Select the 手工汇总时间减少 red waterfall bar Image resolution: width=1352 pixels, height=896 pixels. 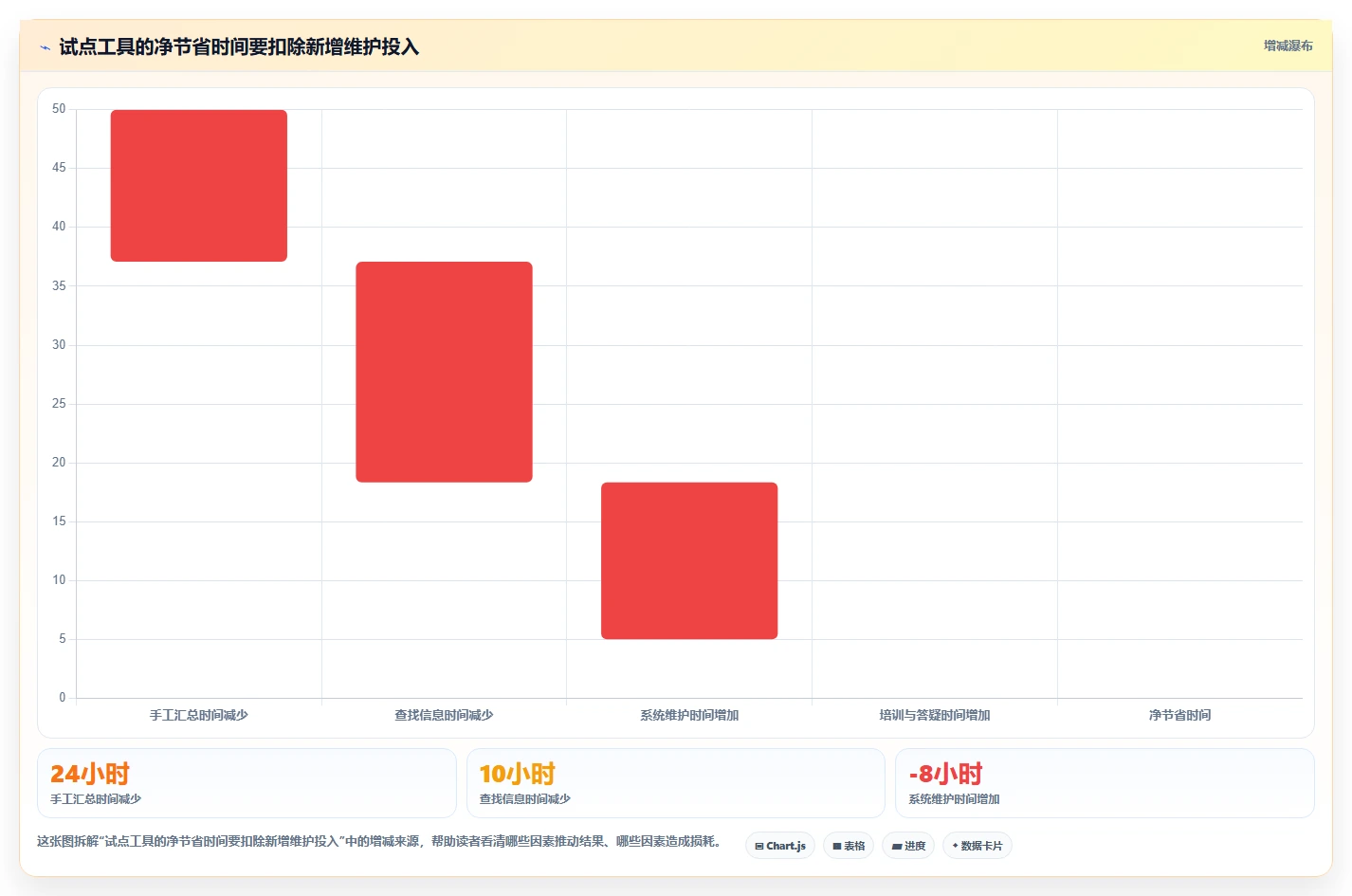point(199,186)
